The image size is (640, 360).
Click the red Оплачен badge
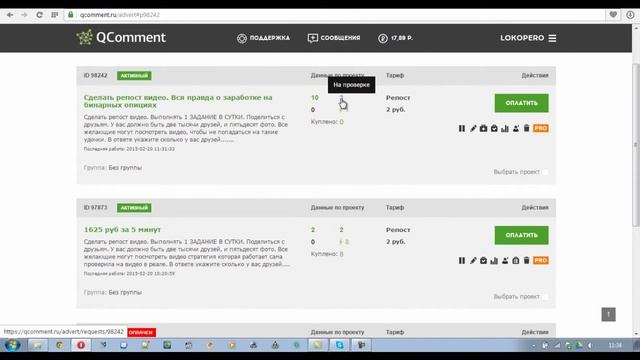tap(141, 333)
